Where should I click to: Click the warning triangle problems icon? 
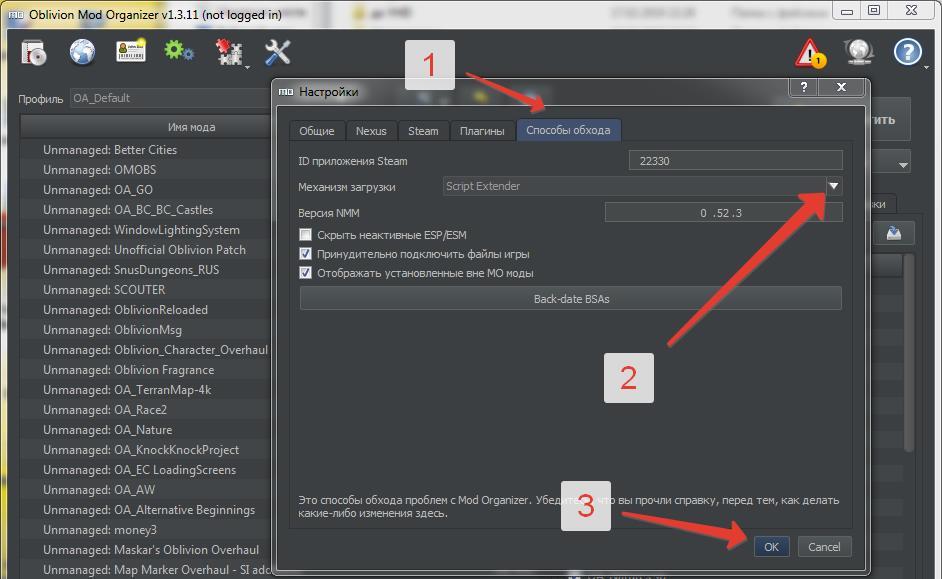click(x=809, y=53)
